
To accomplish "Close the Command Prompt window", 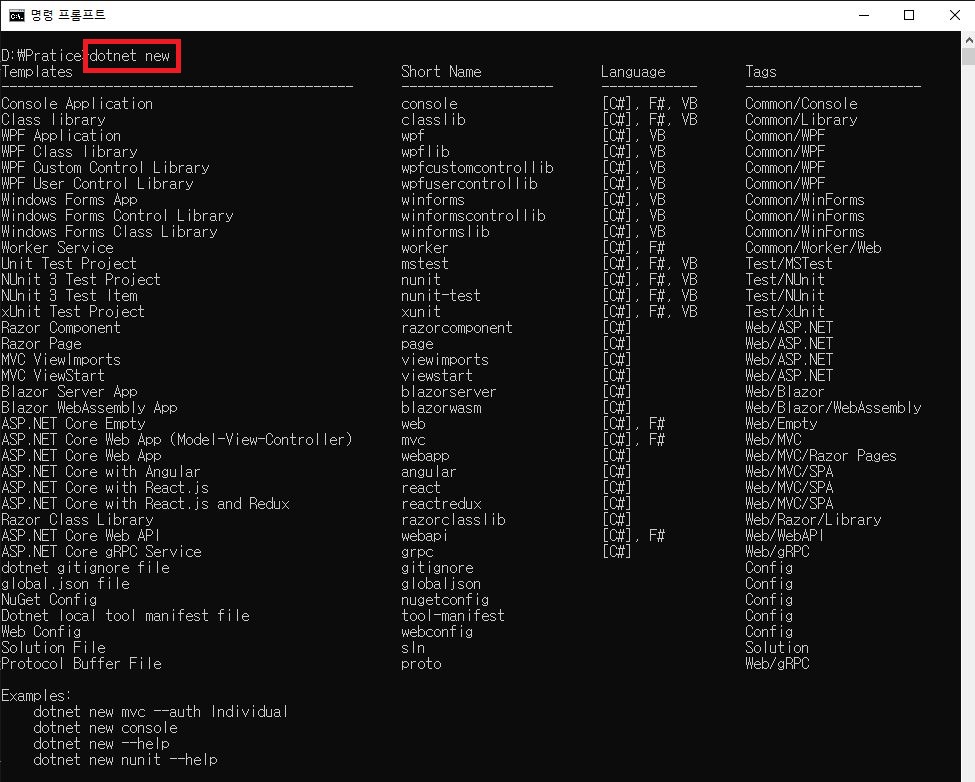I will pyautogui.click(x=954, y=15).
